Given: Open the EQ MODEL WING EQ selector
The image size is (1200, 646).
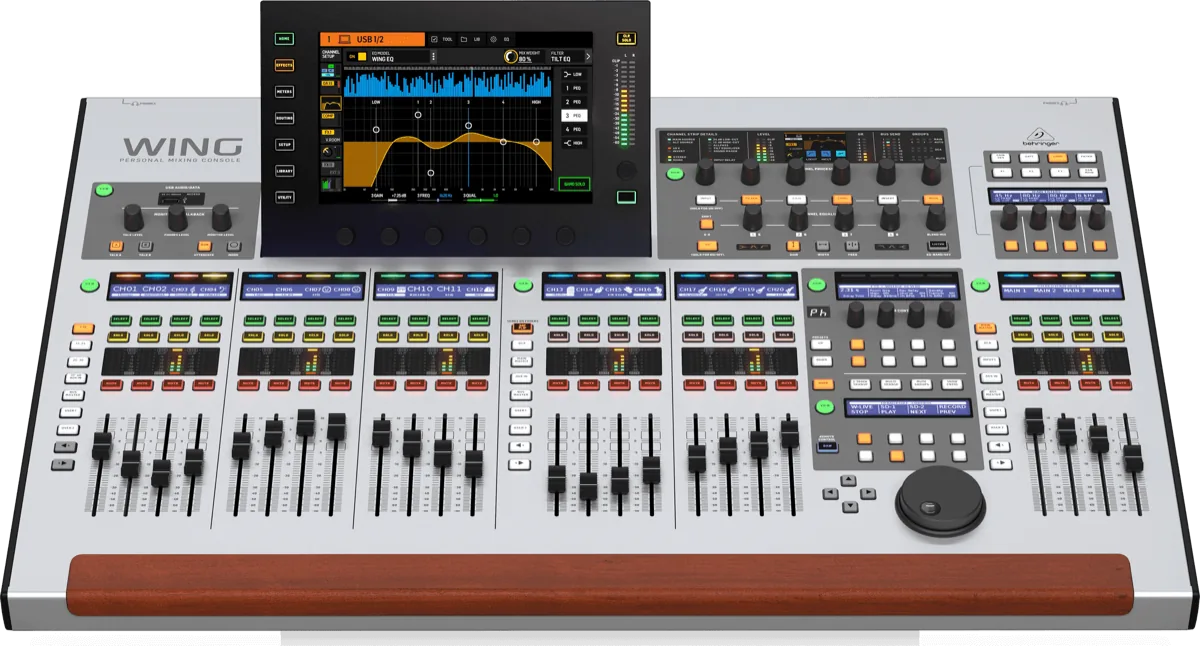Looking at the screenshot, I should 400,57.
